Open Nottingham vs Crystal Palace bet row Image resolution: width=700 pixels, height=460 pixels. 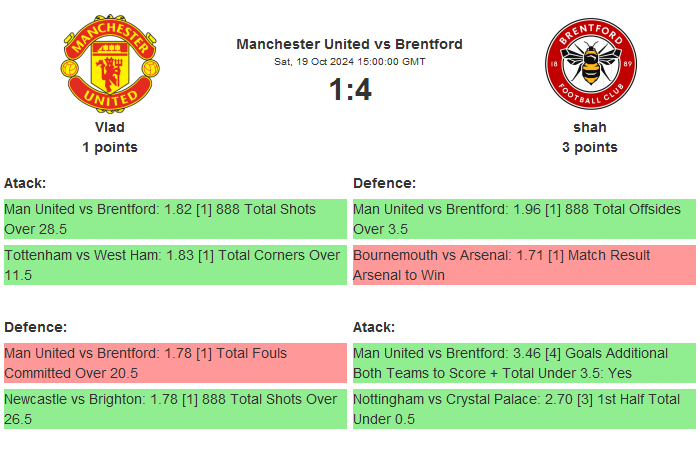point(524,409)
